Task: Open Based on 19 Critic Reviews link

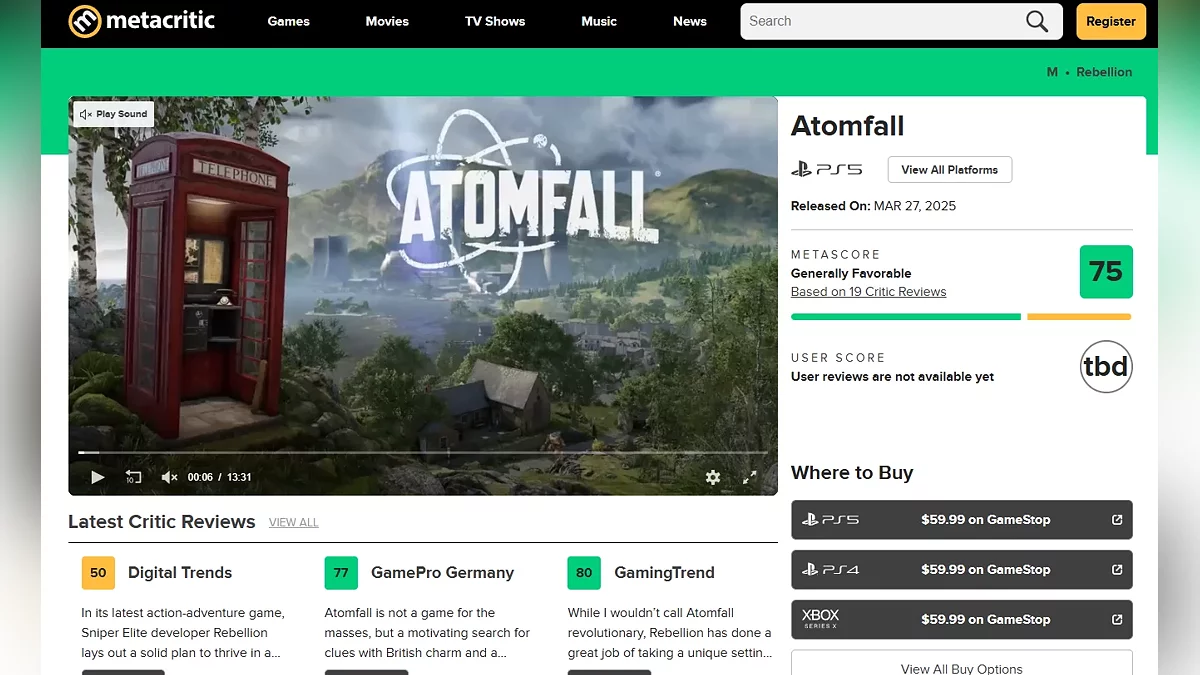Action: 868,292
